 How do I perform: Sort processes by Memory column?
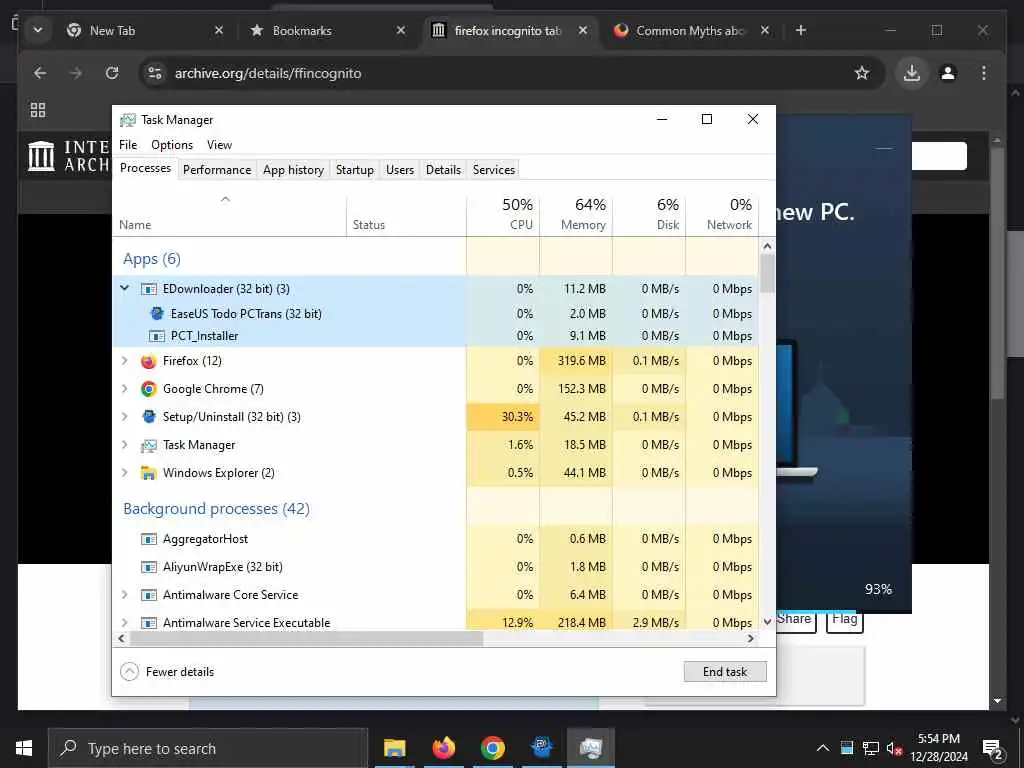pyautogui.click(x=576, y=214)
